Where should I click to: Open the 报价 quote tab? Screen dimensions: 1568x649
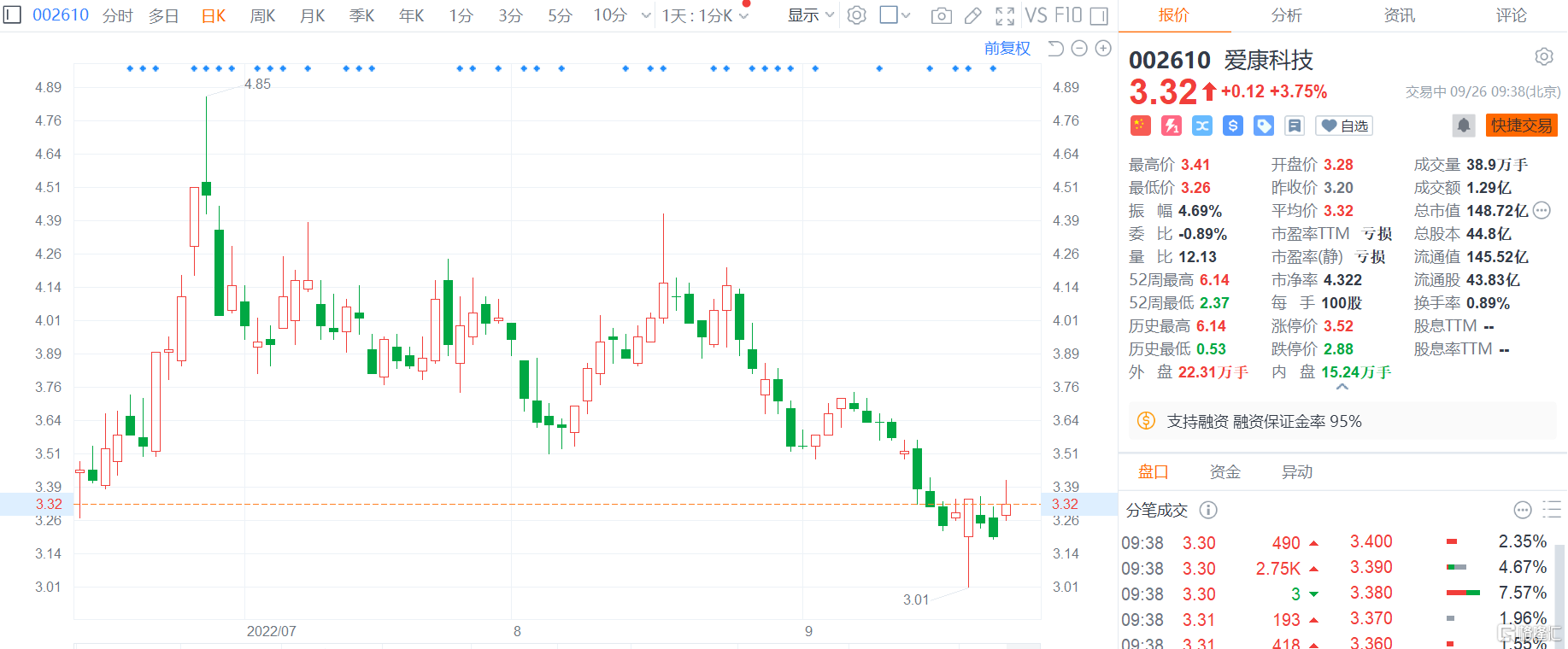pyautogui.click(x=1173, y=15)
